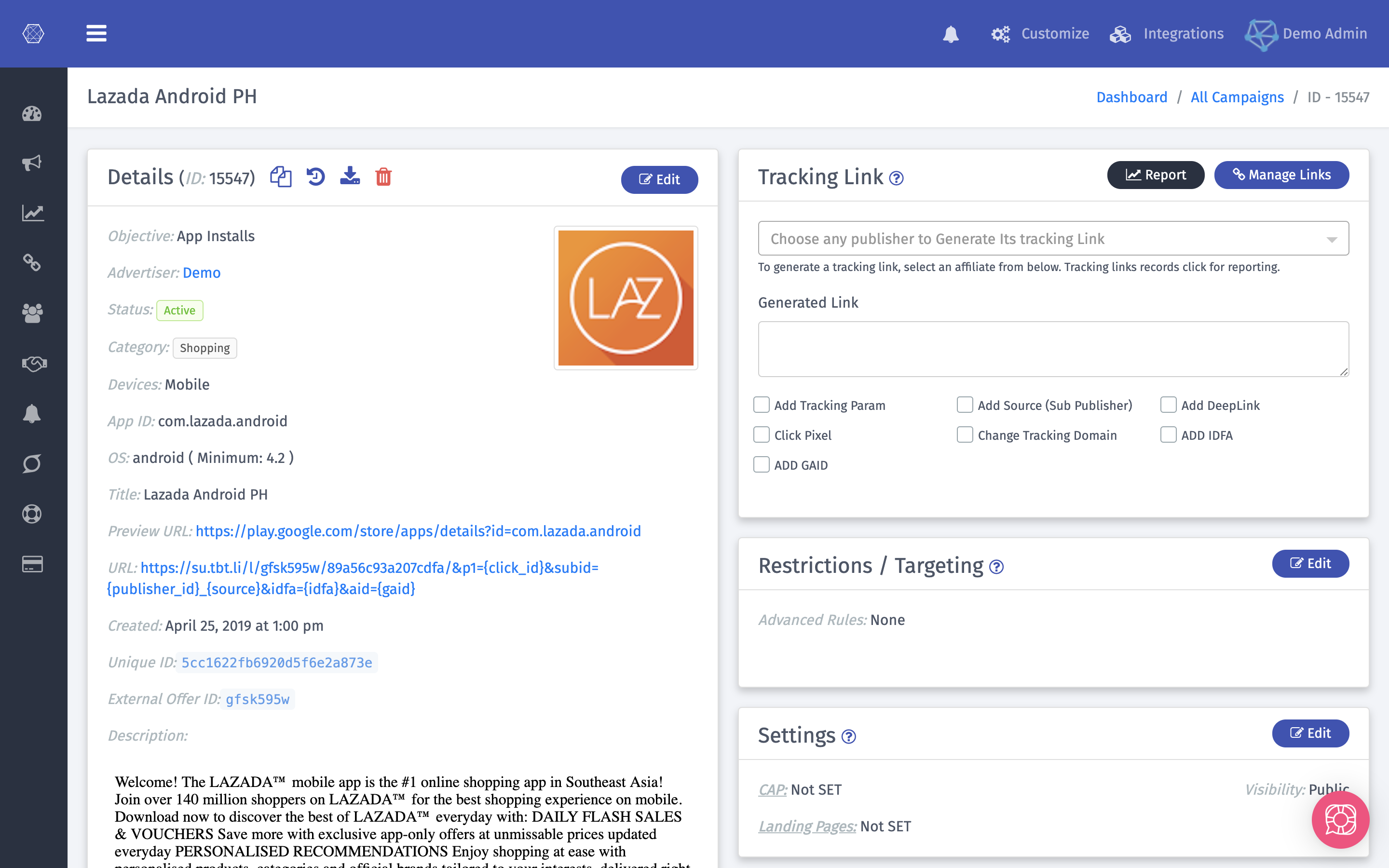The width and height of the screenshot is (1389, 868).
Task: Click inside the Generated Link text area
Action: [x=1053, y=349]
